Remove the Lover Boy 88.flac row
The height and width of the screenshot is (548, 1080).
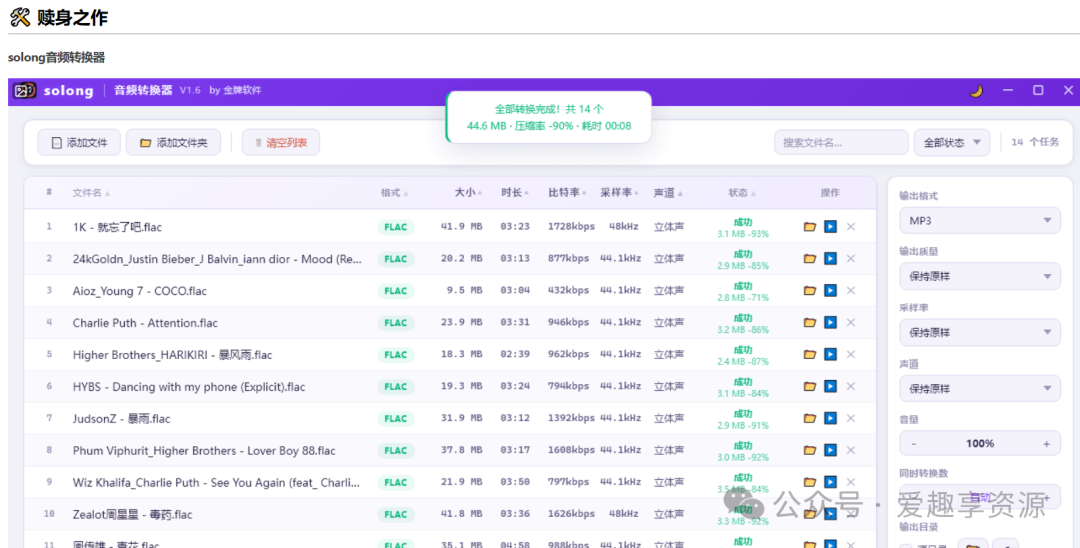point(851,450)
